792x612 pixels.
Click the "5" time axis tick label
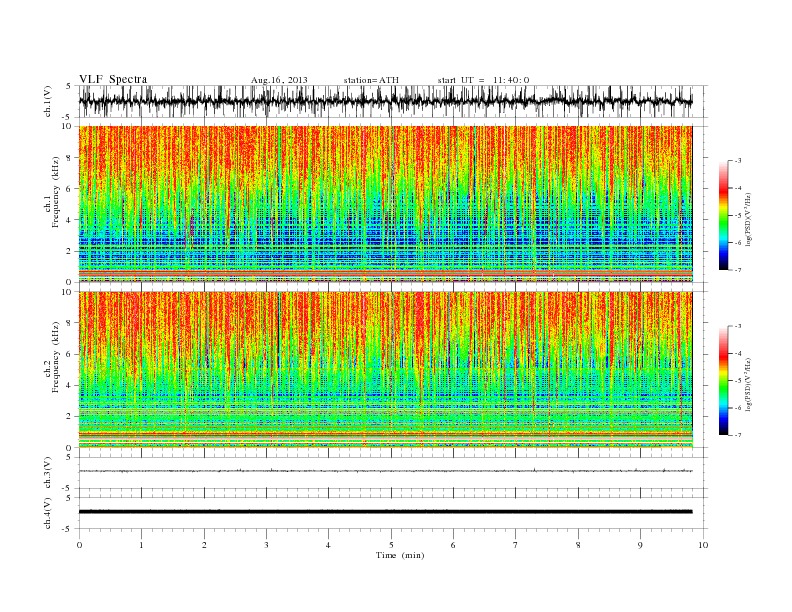coord(391,545)
